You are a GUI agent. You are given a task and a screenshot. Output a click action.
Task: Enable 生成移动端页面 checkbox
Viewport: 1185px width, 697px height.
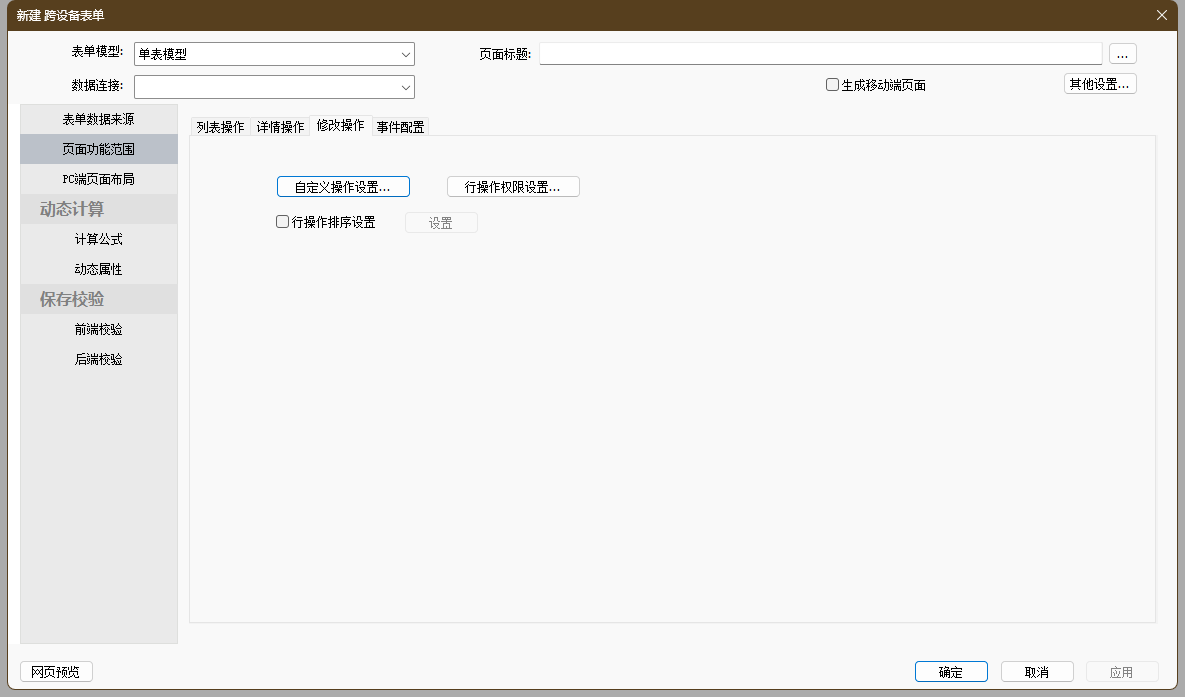pos(832,85)
